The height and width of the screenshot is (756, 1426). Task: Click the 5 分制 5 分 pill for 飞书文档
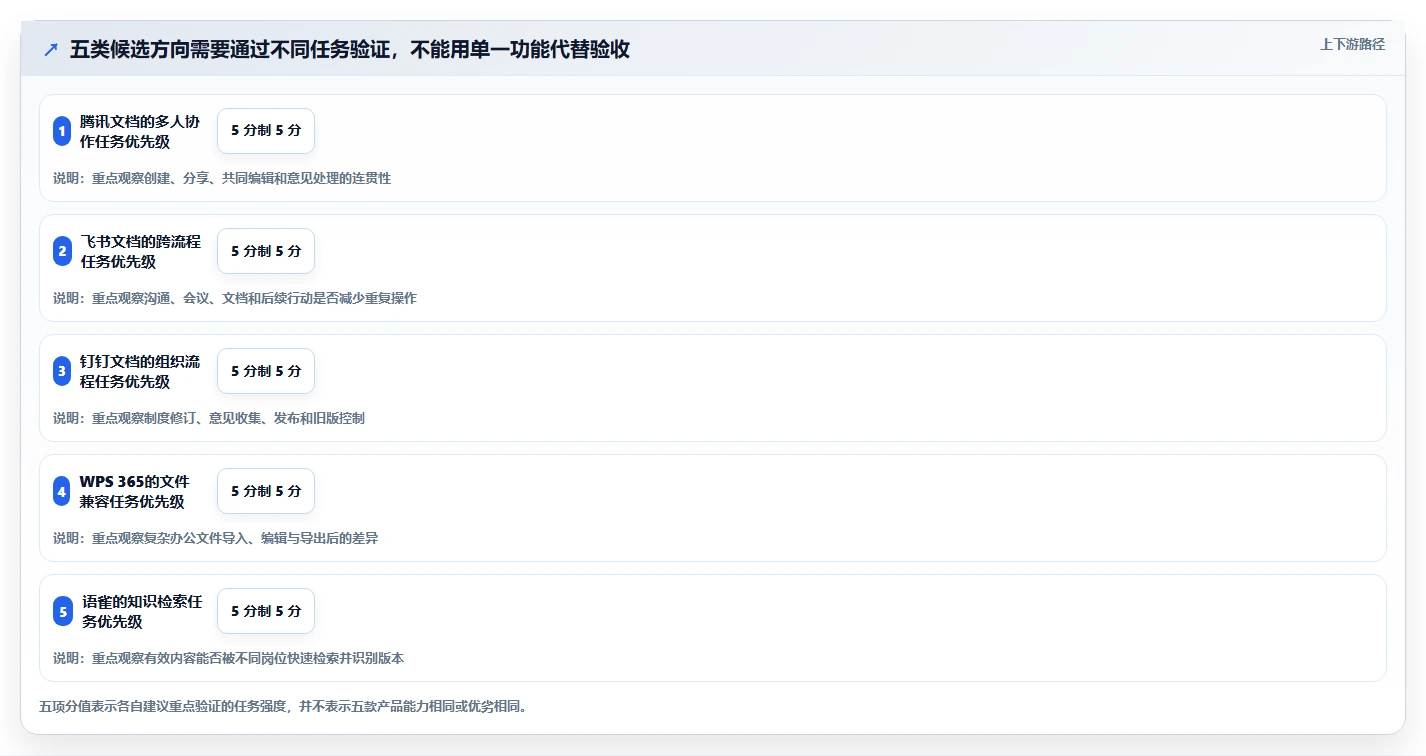[x=266, y=251]
